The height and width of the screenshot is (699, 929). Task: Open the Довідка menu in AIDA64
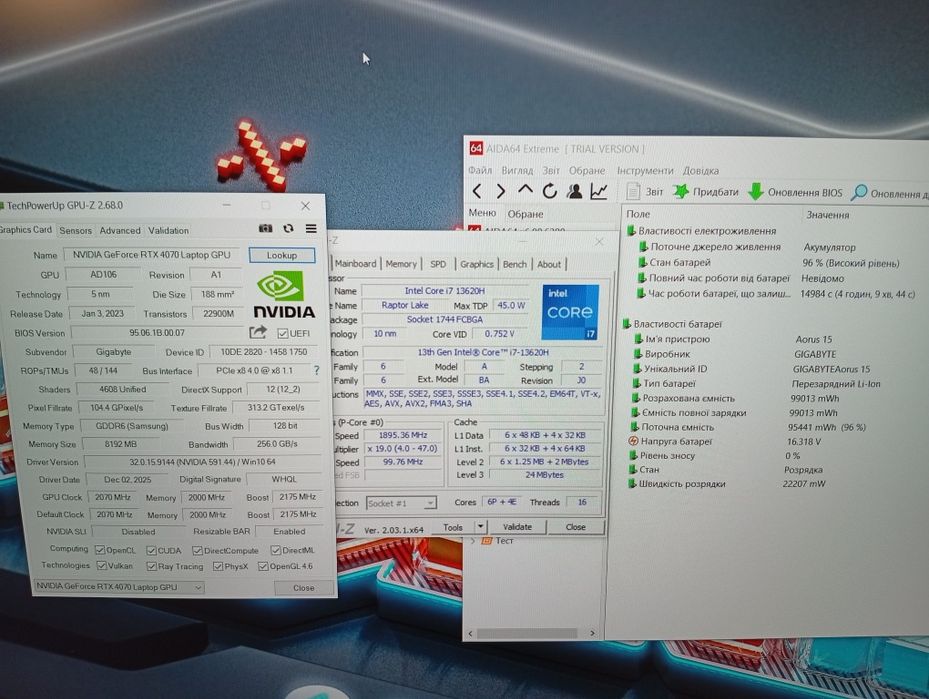pyautogui.click(x=701, y=171)
